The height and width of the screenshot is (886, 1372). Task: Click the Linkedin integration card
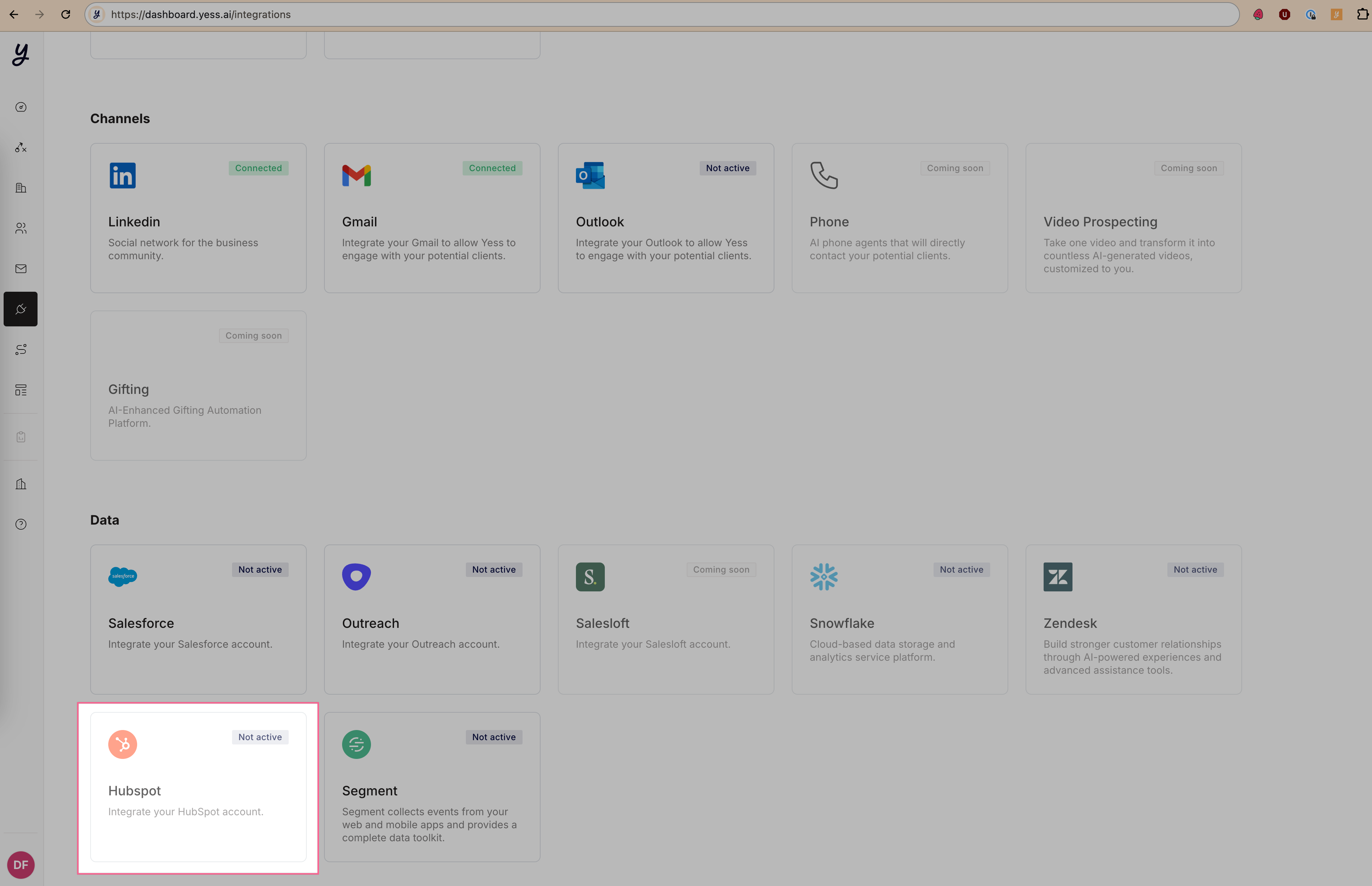pos(198,218)
